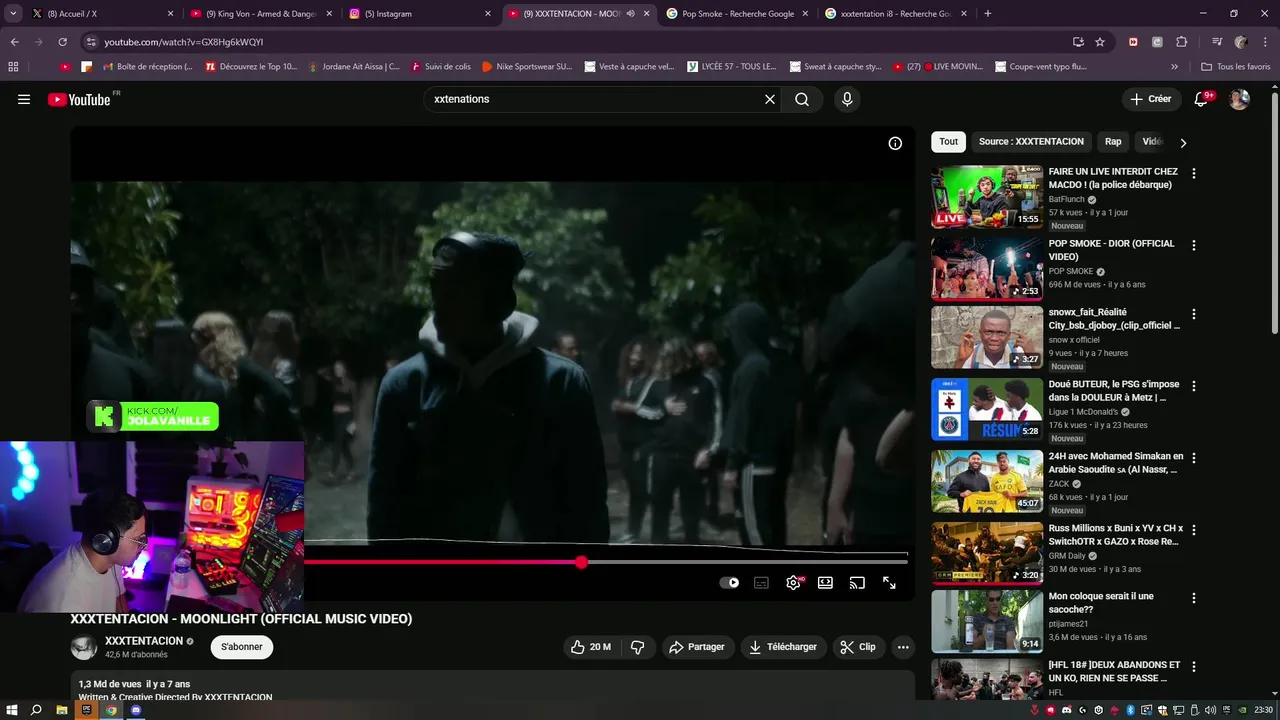The height and width of the screenshot is (720, 1280).
Task: Enter full screen mode
Action: tap(889, 582)
